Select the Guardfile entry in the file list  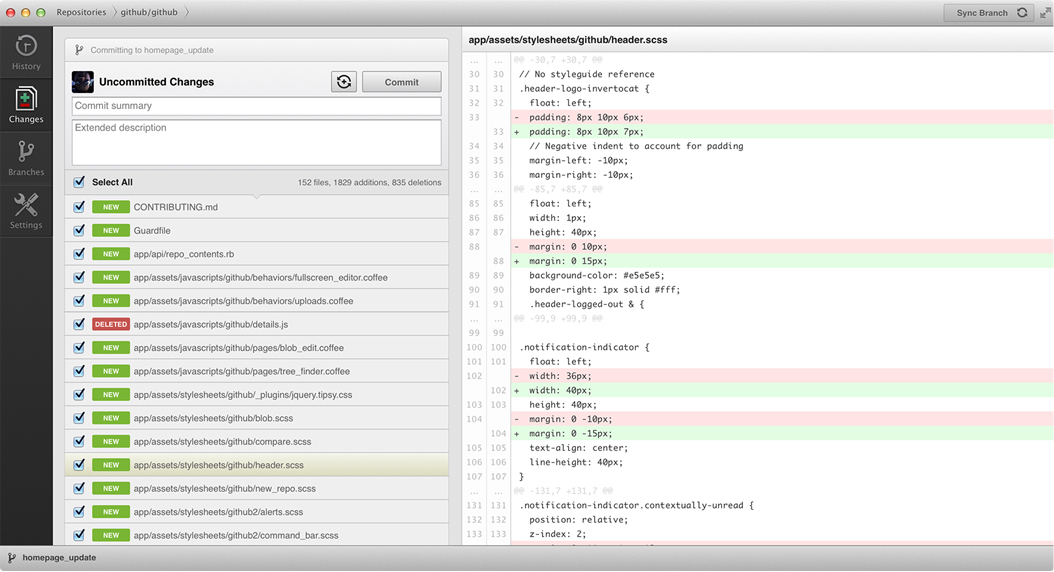[152, 231]
